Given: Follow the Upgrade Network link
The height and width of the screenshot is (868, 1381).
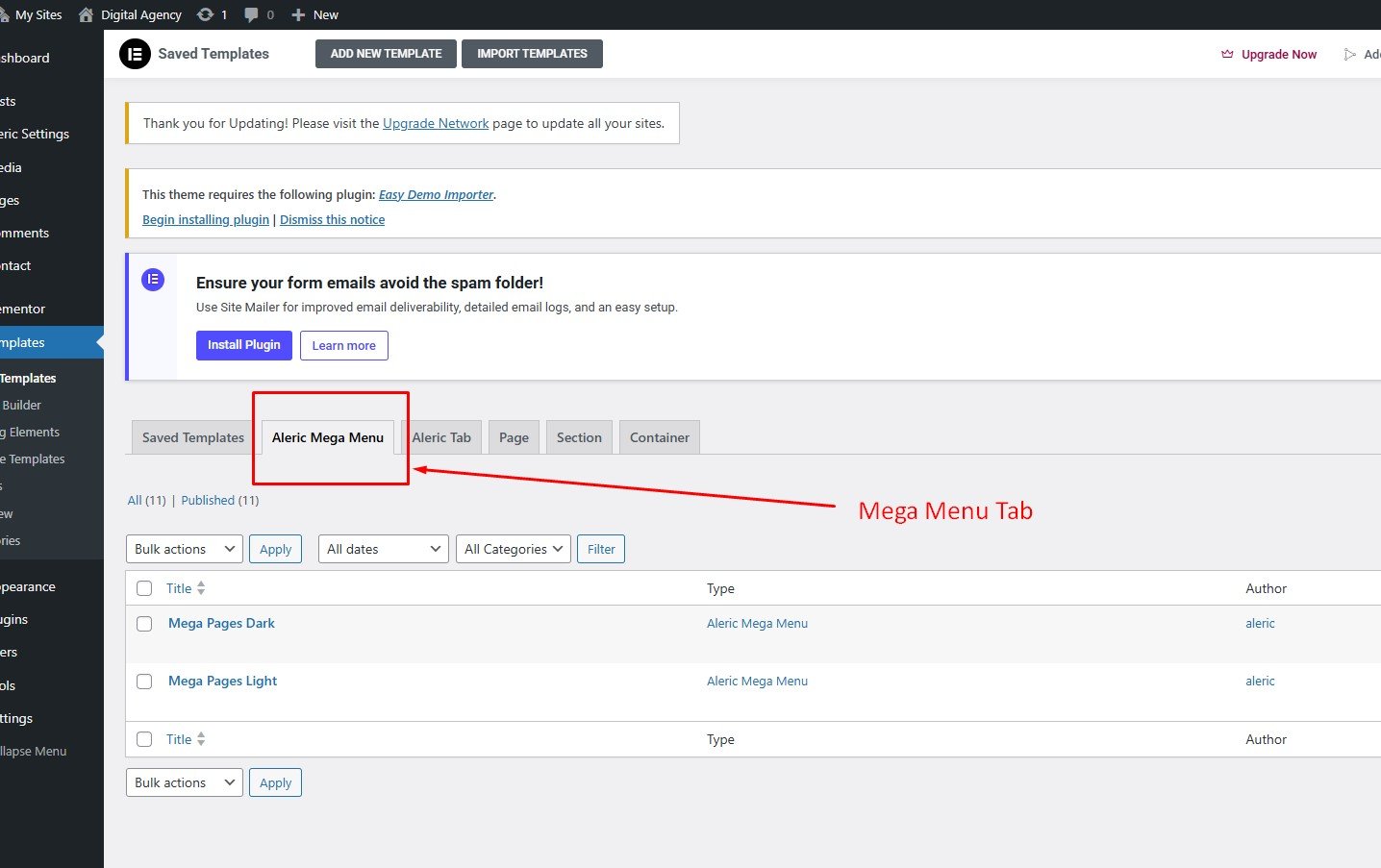Looking at the screenshot, I should [436, 123].
